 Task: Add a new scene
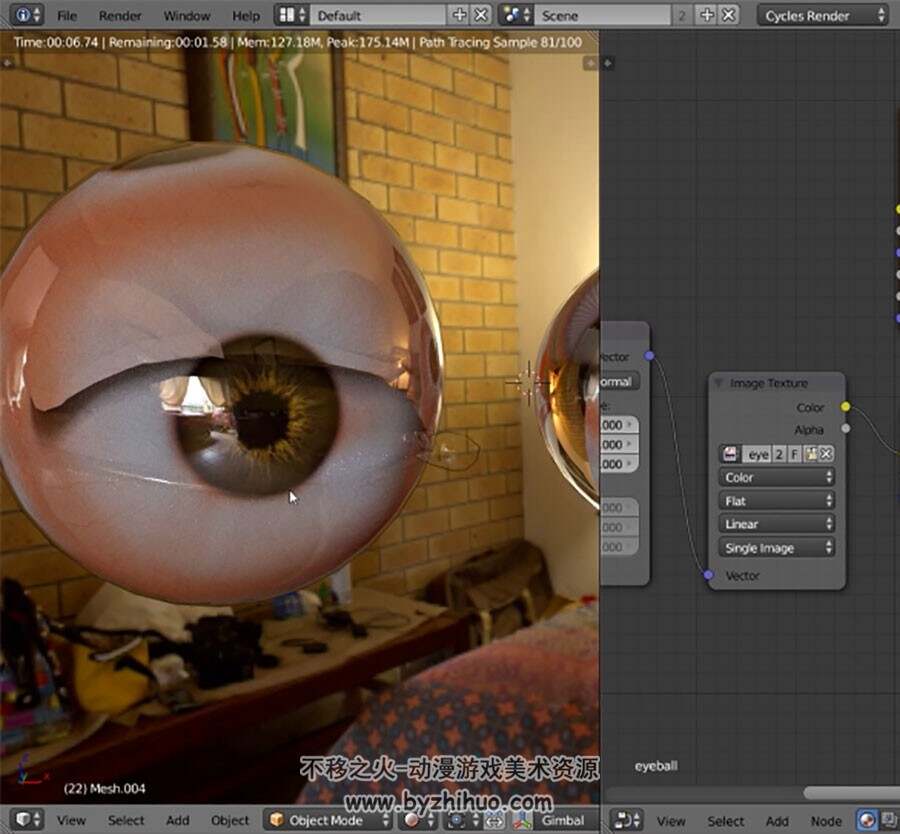[x=707, y=15]
